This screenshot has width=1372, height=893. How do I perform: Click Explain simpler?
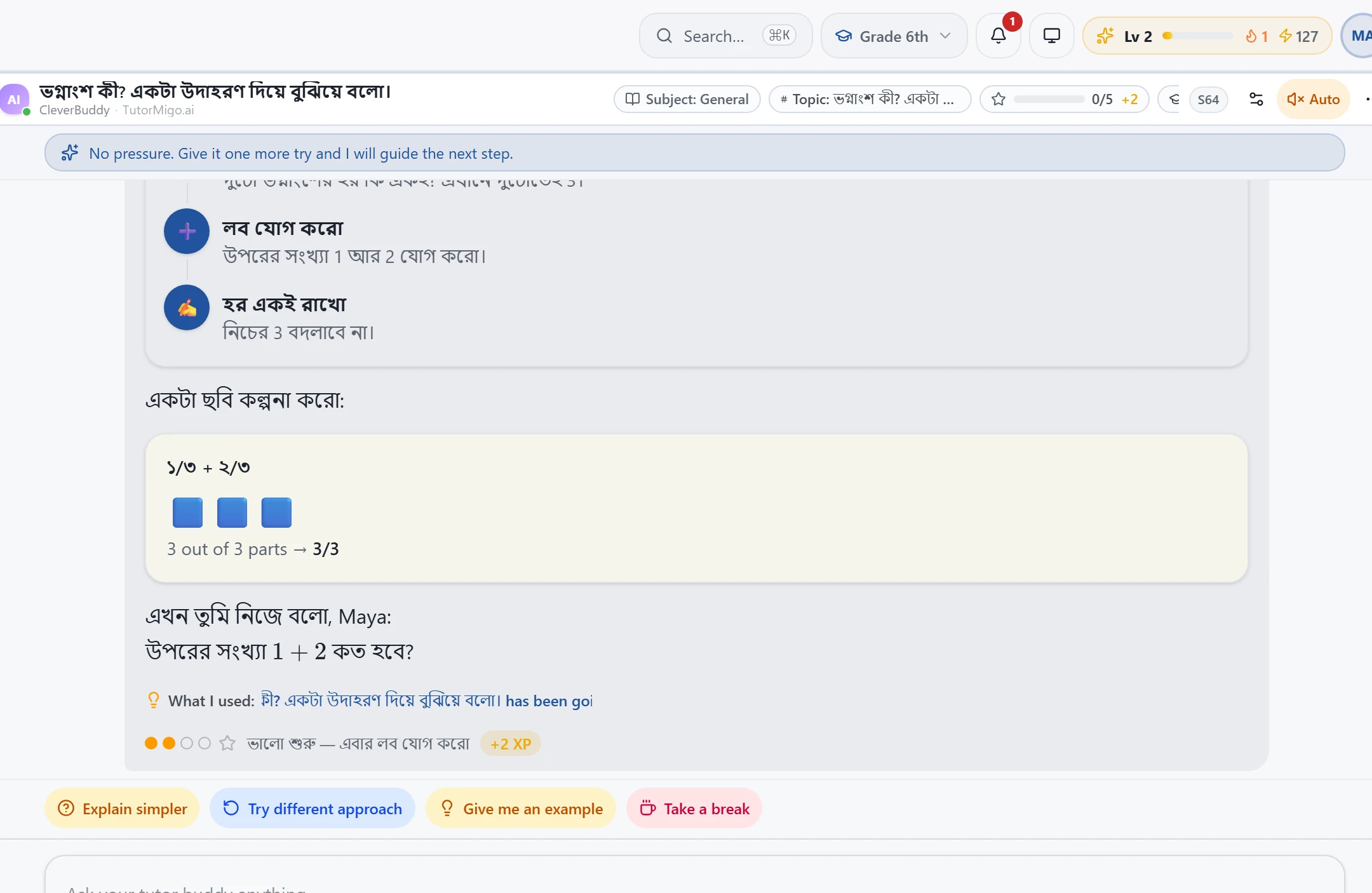point(122,809)
